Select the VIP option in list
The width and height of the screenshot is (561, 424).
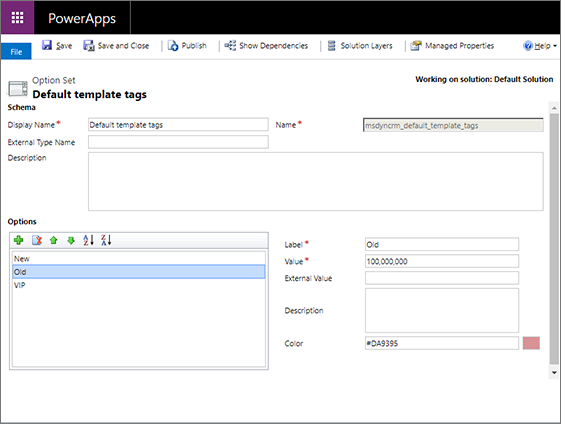pos(139,285)
